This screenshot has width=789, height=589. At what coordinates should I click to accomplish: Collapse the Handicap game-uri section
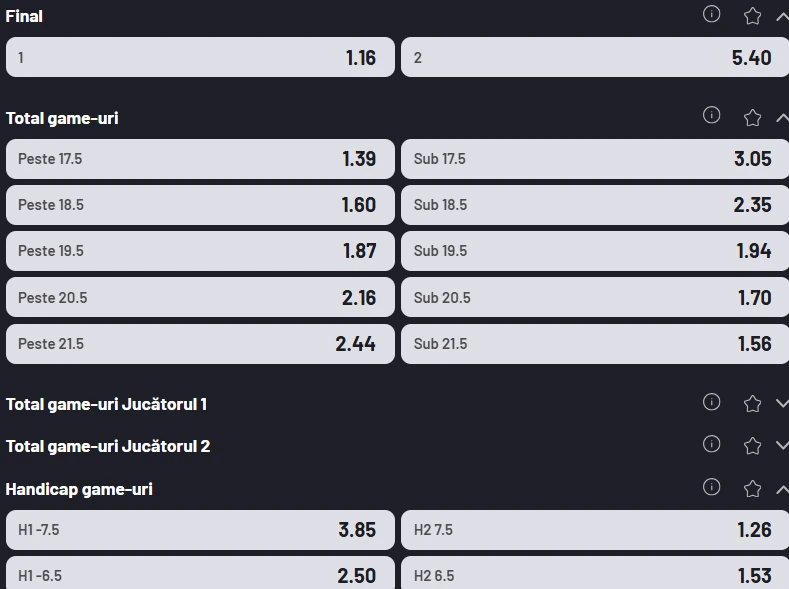point(782,489)
